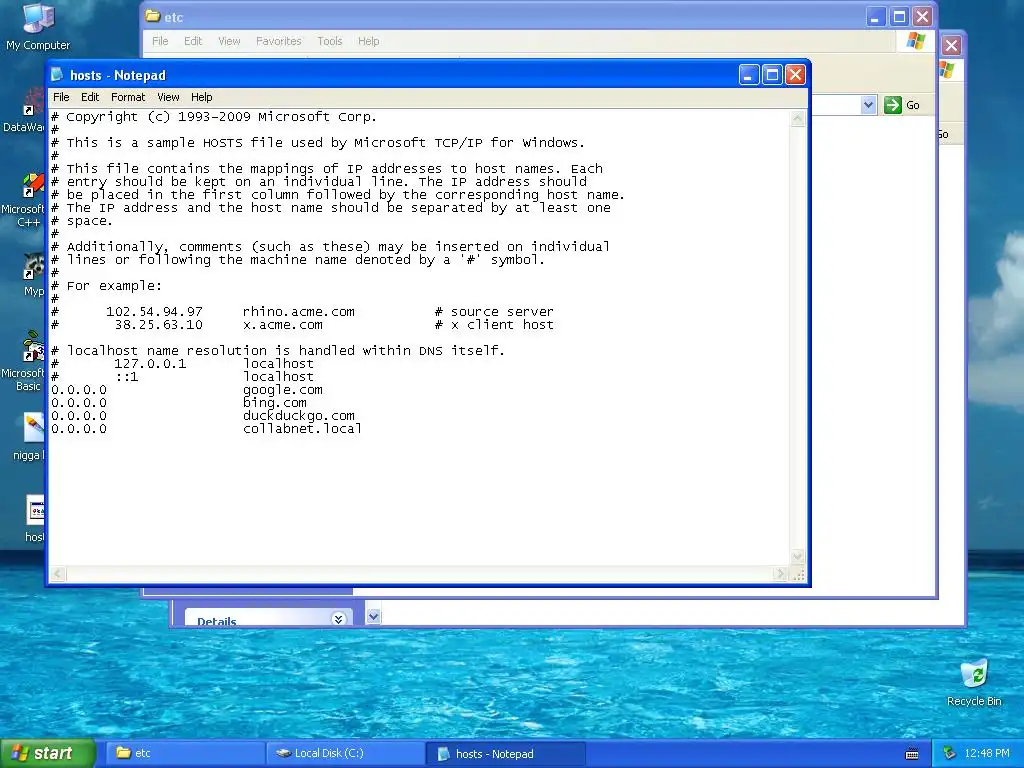Open the File menu in etc window

pyautogui.click(x=160, y=41)
